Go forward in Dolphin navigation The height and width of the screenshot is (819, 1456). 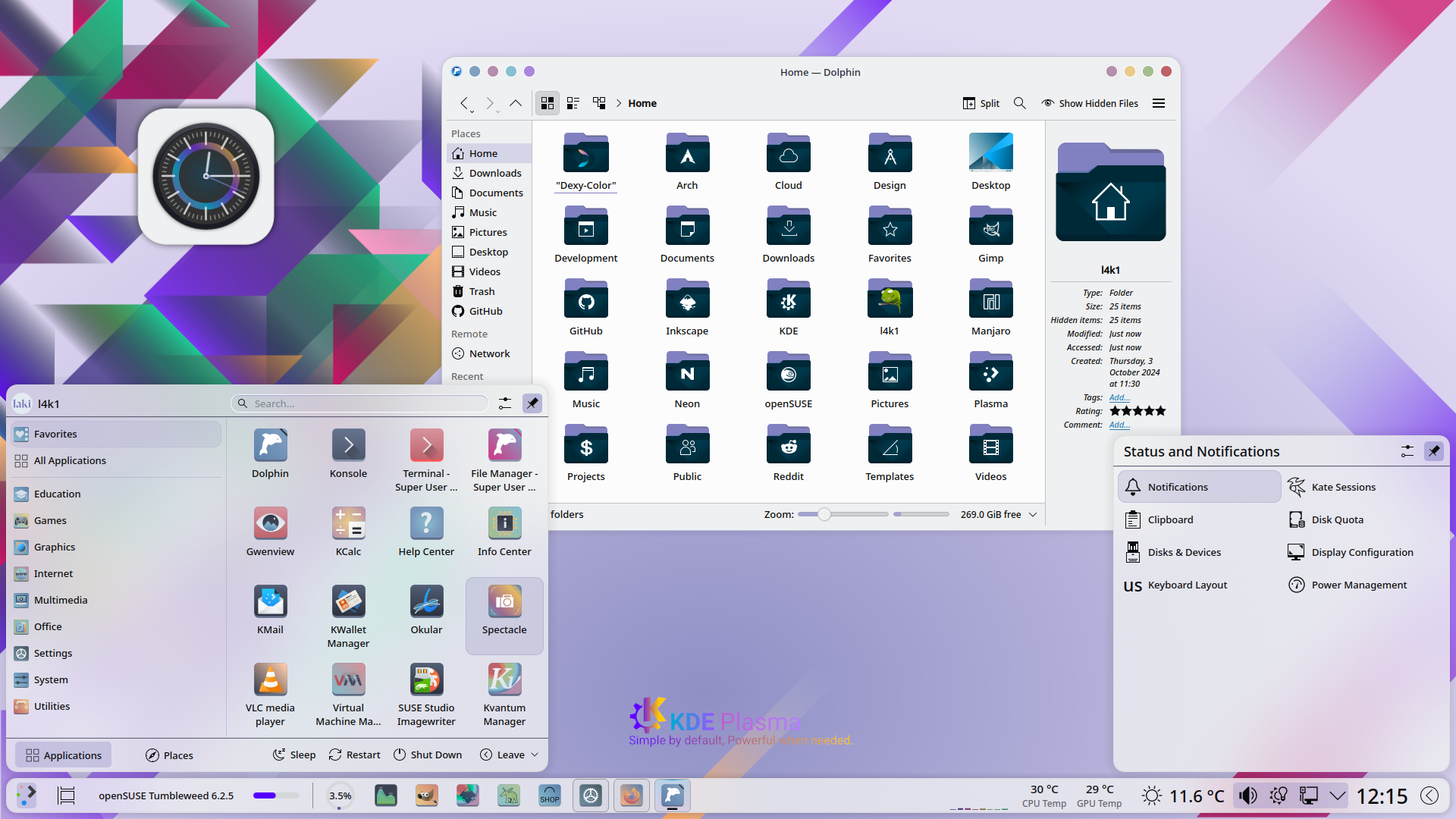tap(490, 103)
